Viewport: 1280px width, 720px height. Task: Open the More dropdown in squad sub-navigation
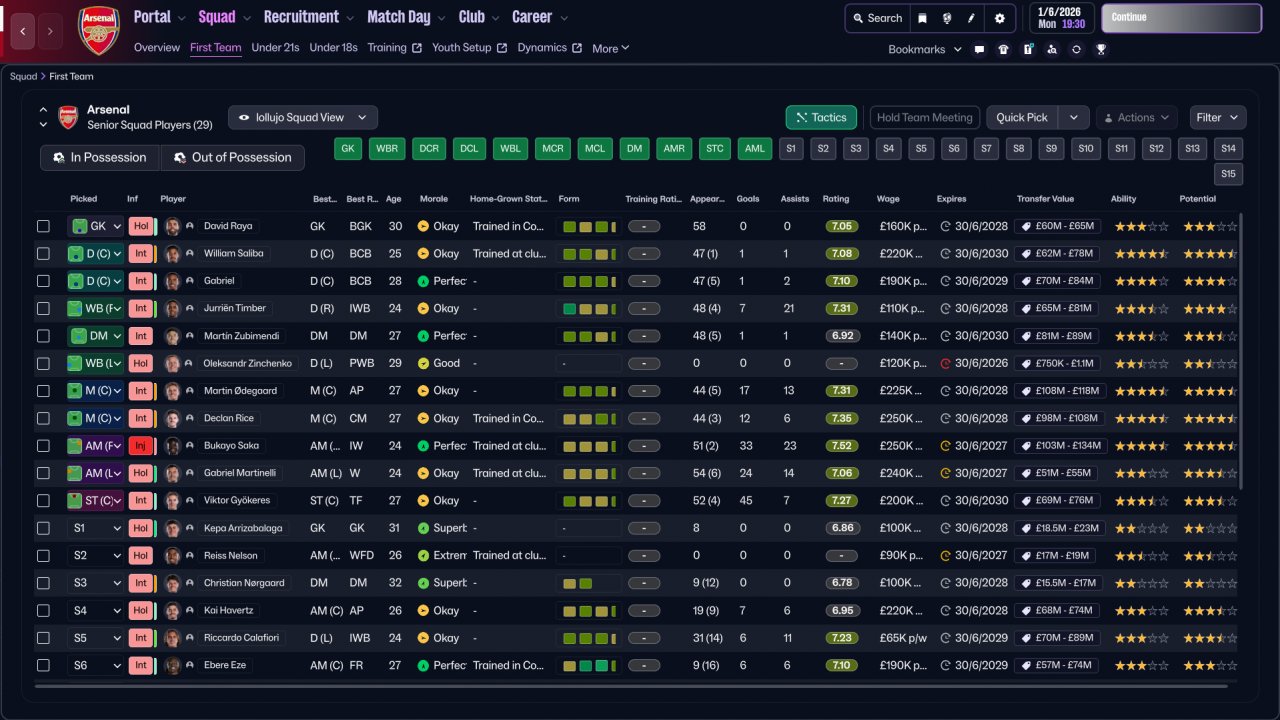[610, 48]
